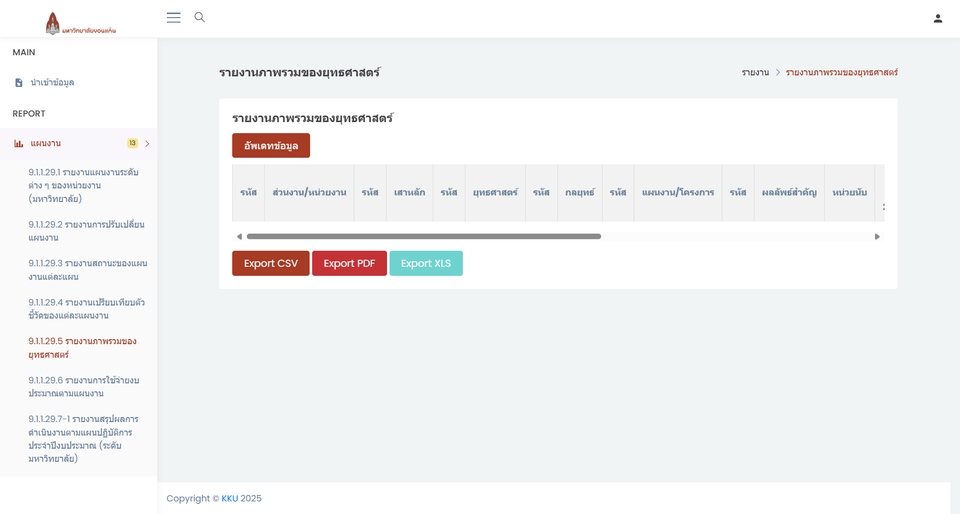
Task: Select 9.1.1.29.4 รายงานเปรียบเทียบตัวชี้วัด
Action: [86, 309]
